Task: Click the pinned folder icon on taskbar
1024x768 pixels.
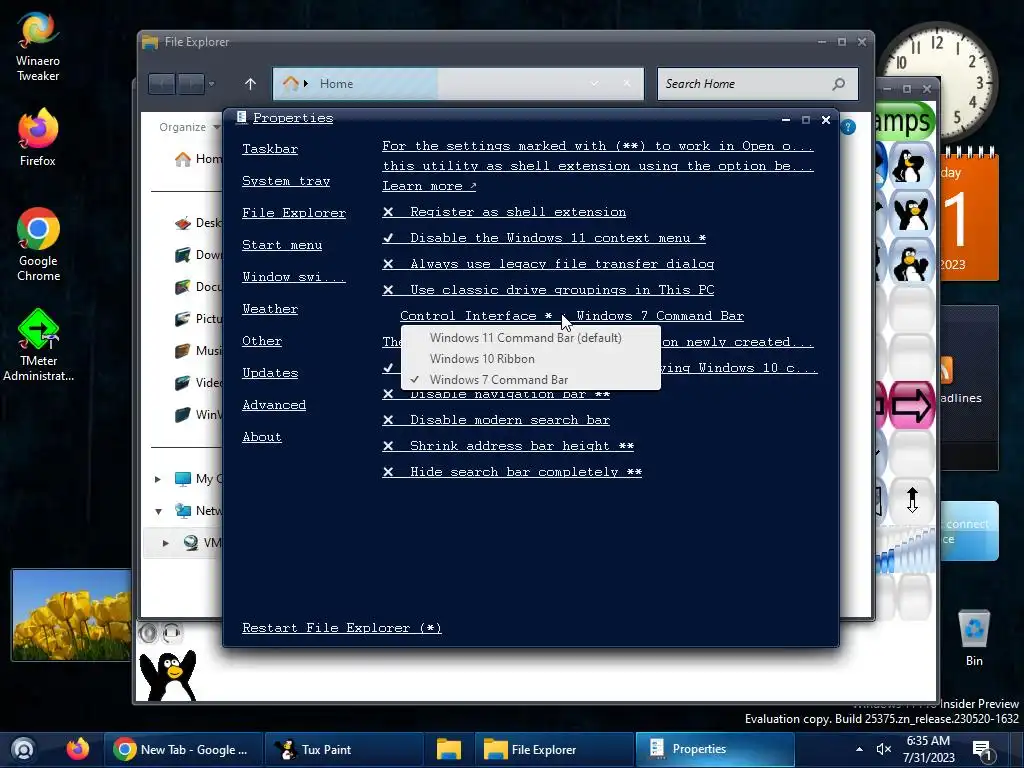Action: pyautogui.click(x=449, y=750)
